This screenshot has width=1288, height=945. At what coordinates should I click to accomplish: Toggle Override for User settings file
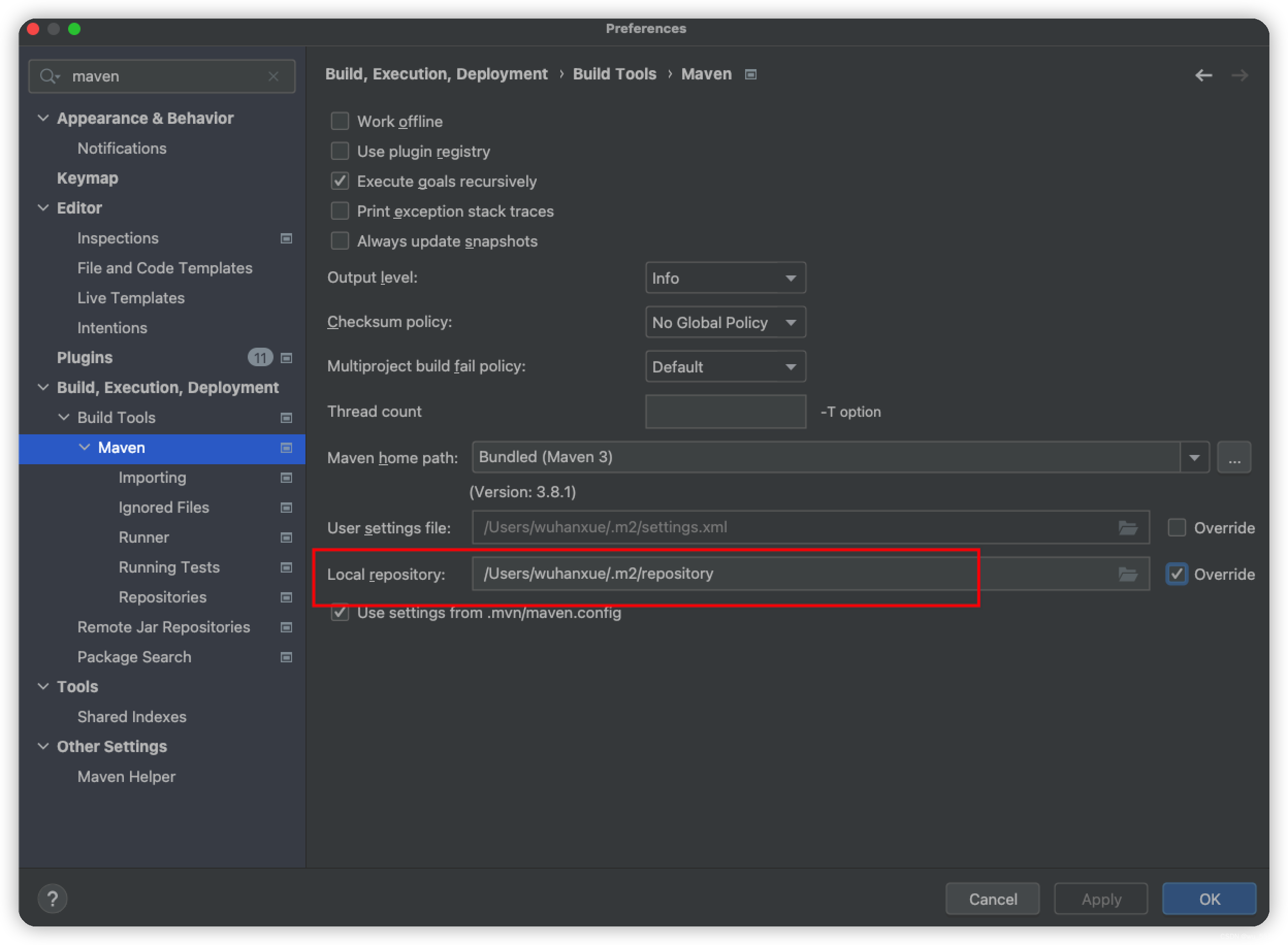click(1177, 527)
